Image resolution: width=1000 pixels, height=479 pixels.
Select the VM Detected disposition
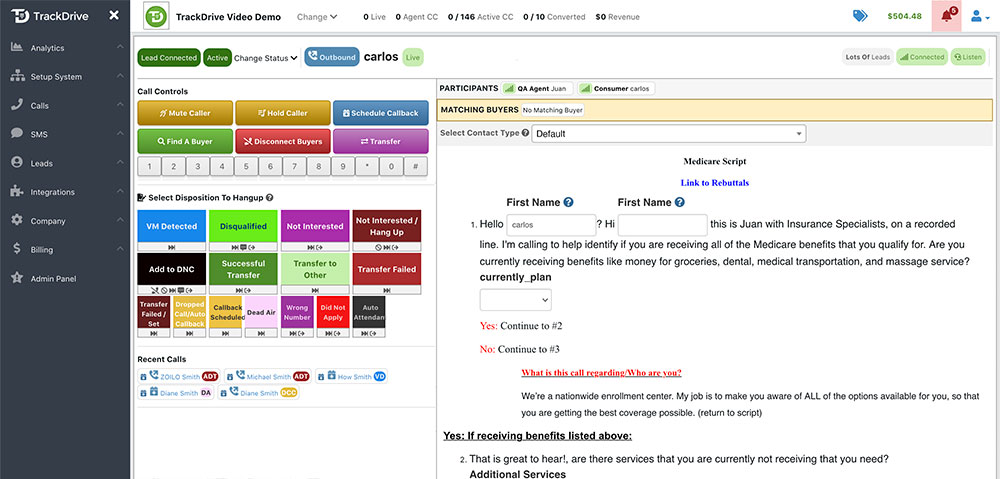(172, 226)
